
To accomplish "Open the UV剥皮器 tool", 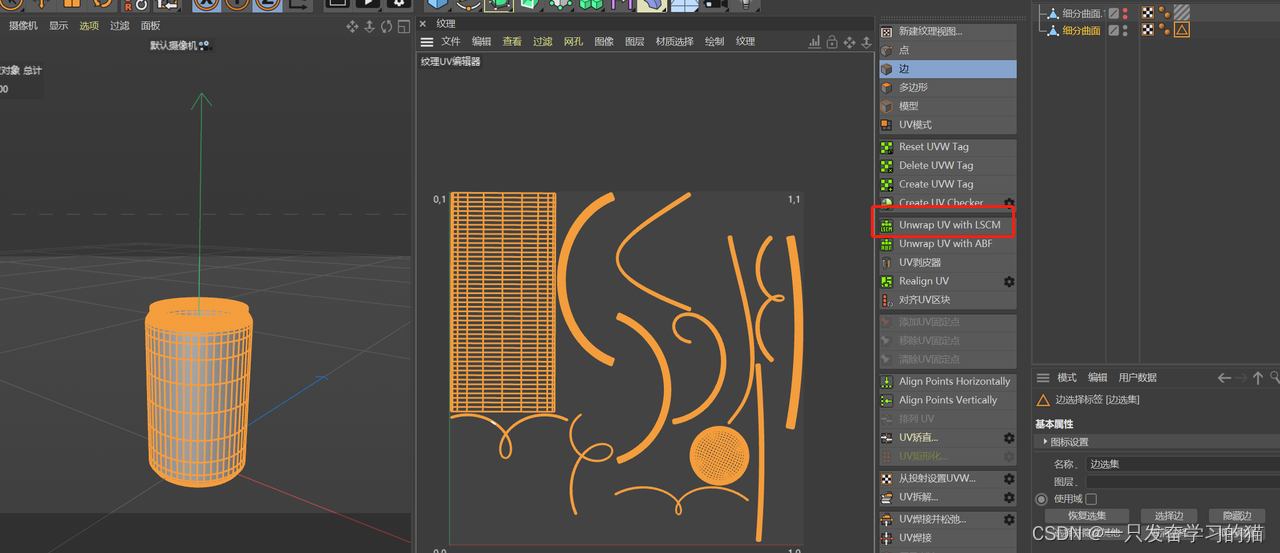I will (x=947, y=263).
